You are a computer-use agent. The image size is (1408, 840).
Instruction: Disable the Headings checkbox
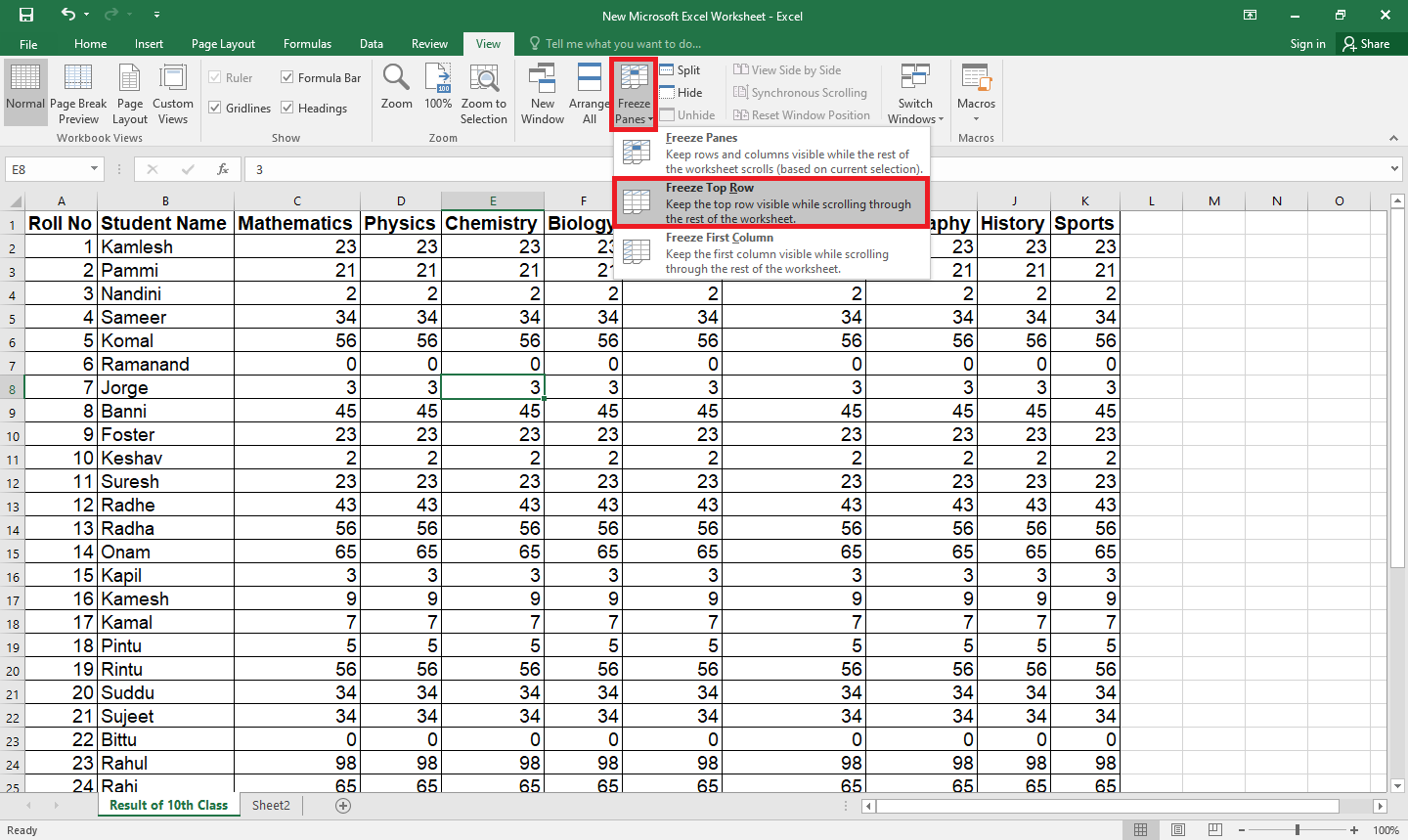[286, 108]
